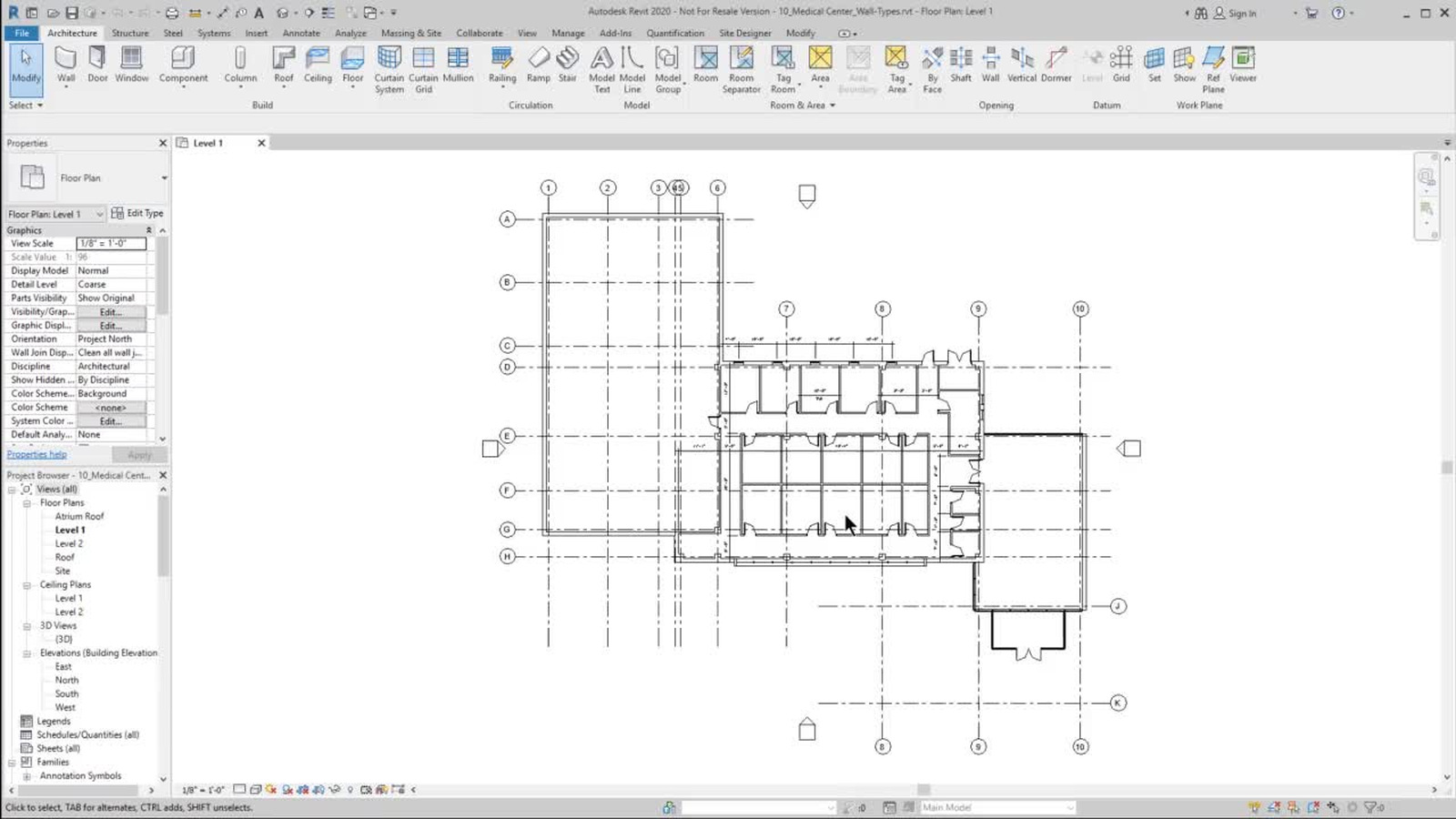Select the Wall tool in the Build panel
The image size is (1456, 819).
pyautogui.click(x=66, y=65)
